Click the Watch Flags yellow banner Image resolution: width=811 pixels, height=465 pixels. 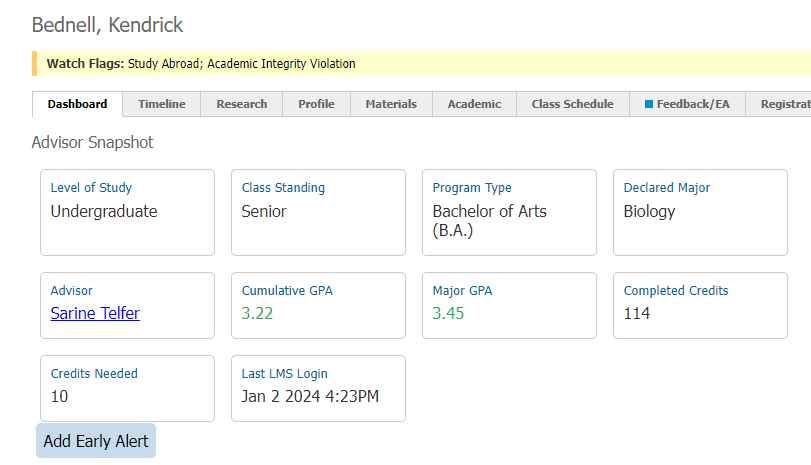pyautogui.click(x=422, y=64)
